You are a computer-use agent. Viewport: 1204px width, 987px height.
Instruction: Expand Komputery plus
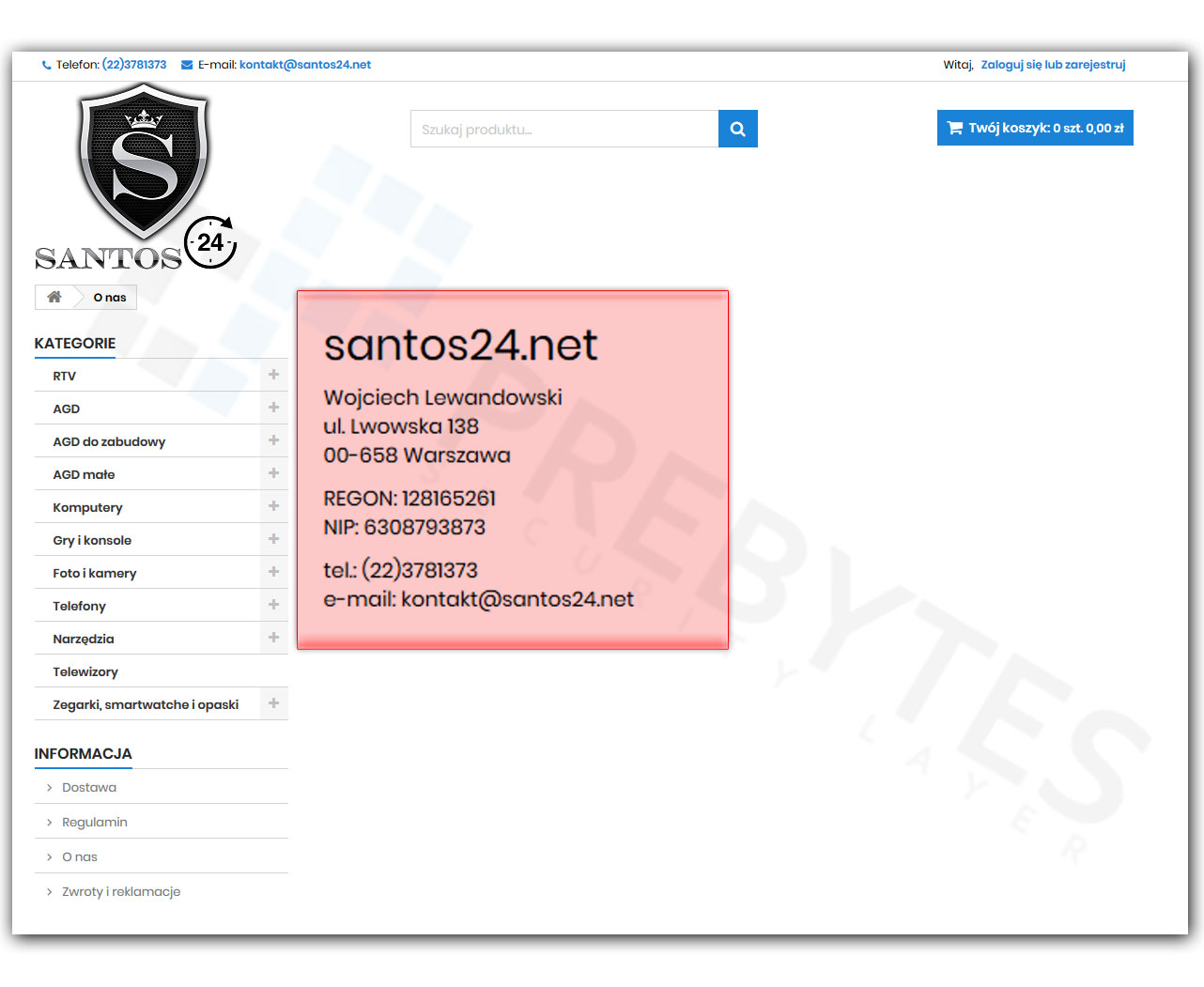pos(273,506)
